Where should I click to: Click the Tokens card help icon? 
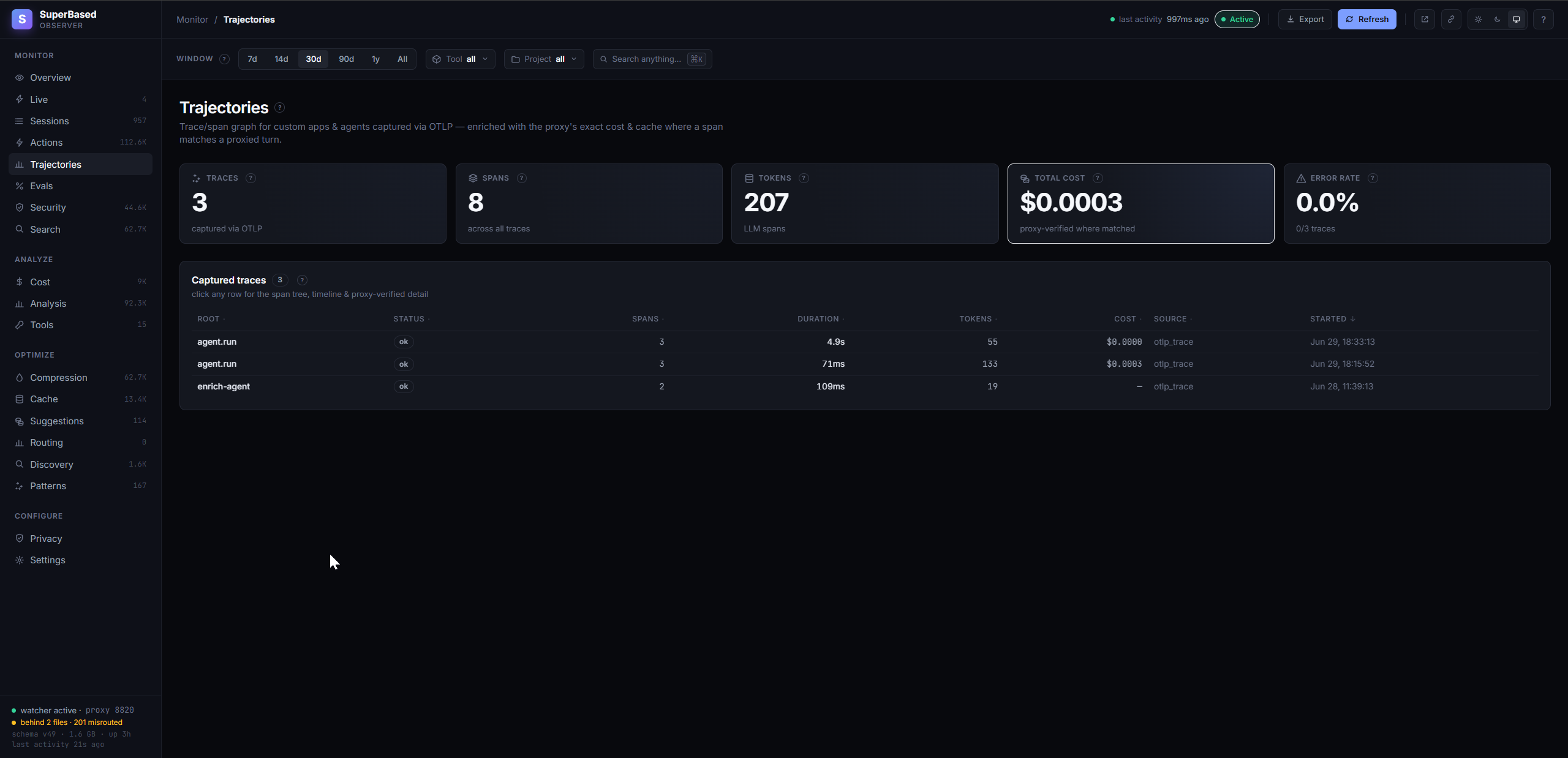tap(804, 178)
